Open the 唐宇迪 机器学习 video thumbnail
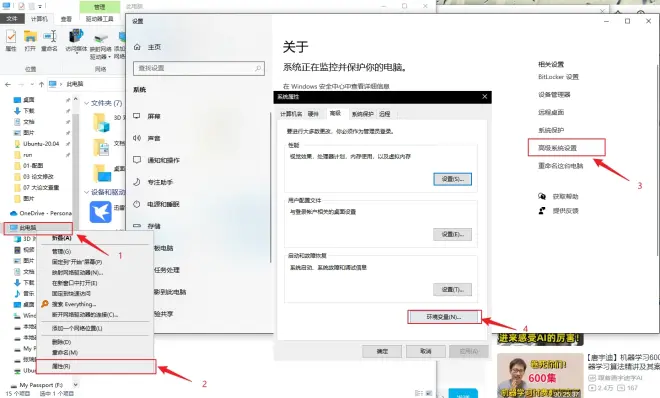Image resolution: width=660 pixels, height=398 pixels. 540,376
